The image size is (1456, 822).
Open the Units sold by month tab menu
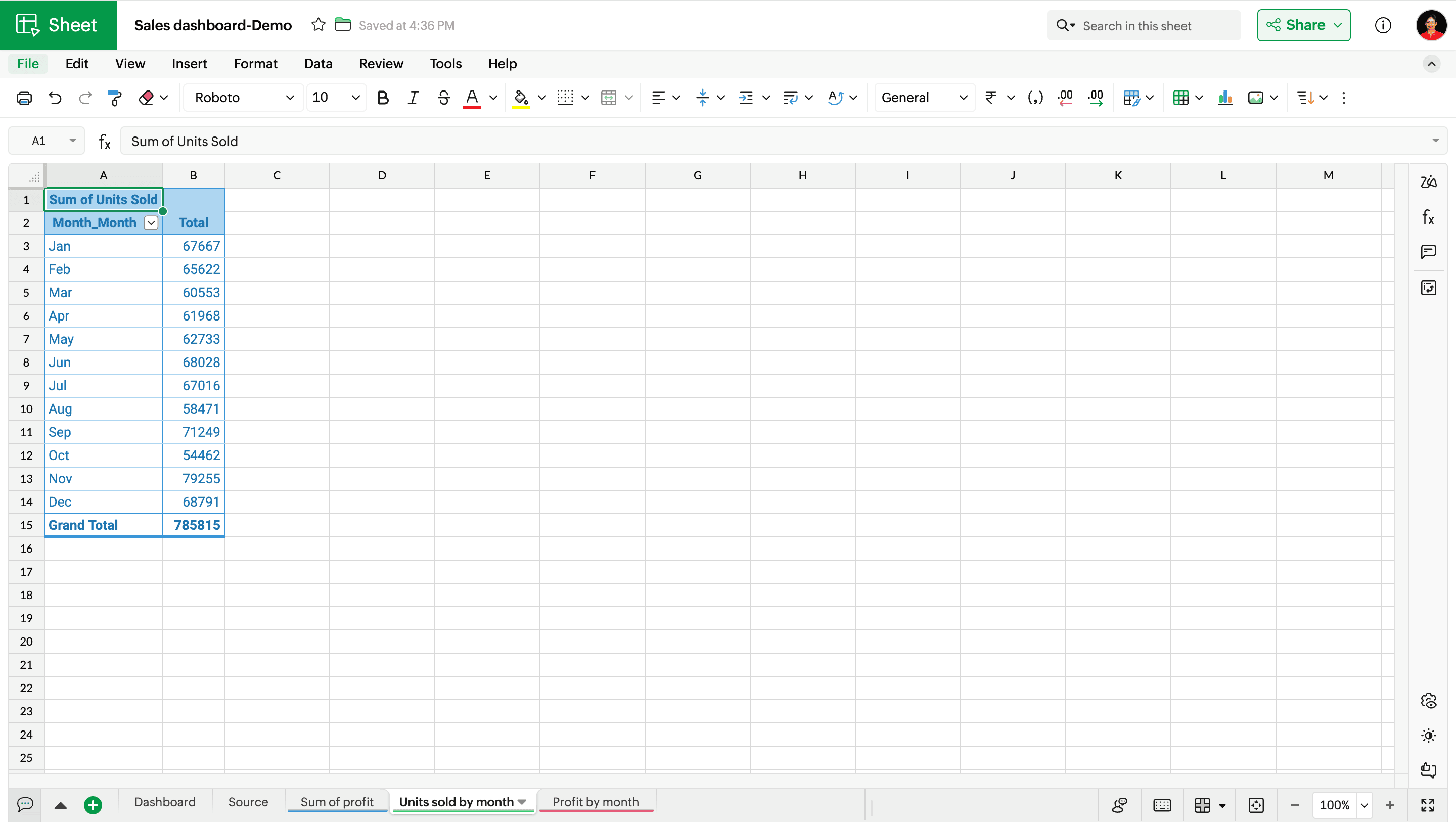point(522,802)
